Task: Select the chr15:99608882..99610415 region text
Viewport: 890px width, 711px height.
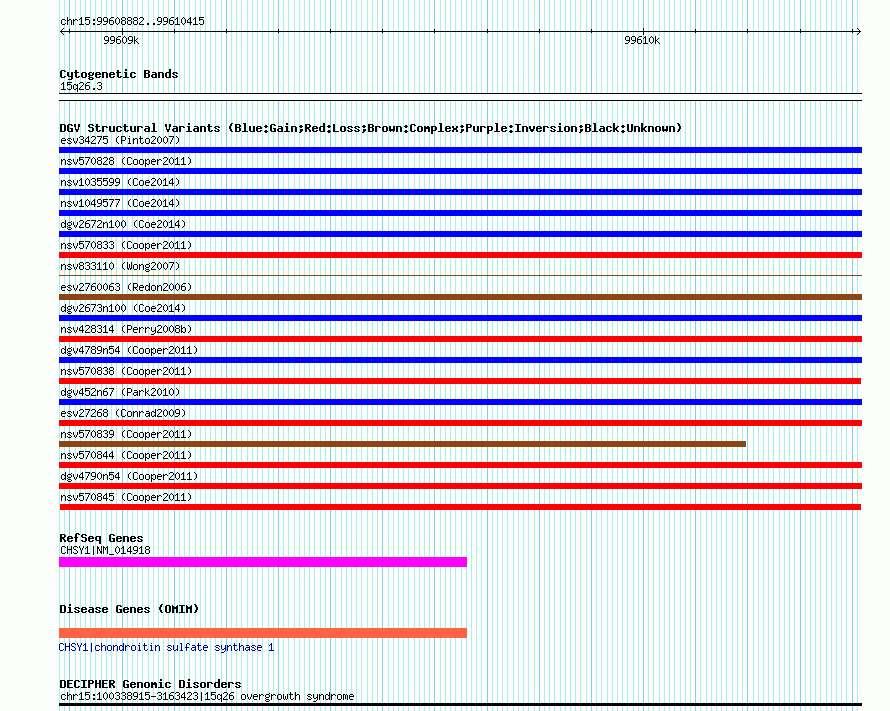Action: (132, 22)
